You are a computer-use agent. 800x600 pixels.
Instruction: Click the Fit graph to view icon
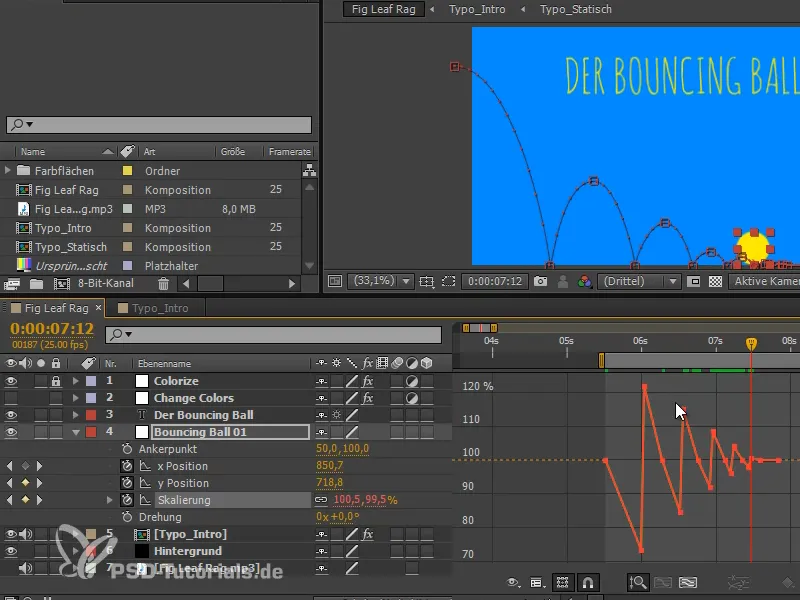(x=637, y=581)
